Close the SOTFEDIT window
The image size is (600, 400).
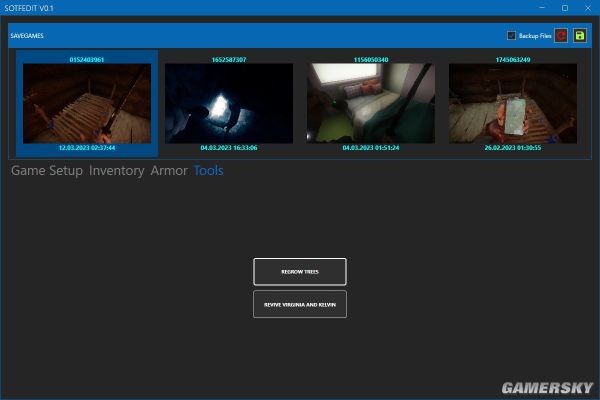588,8
